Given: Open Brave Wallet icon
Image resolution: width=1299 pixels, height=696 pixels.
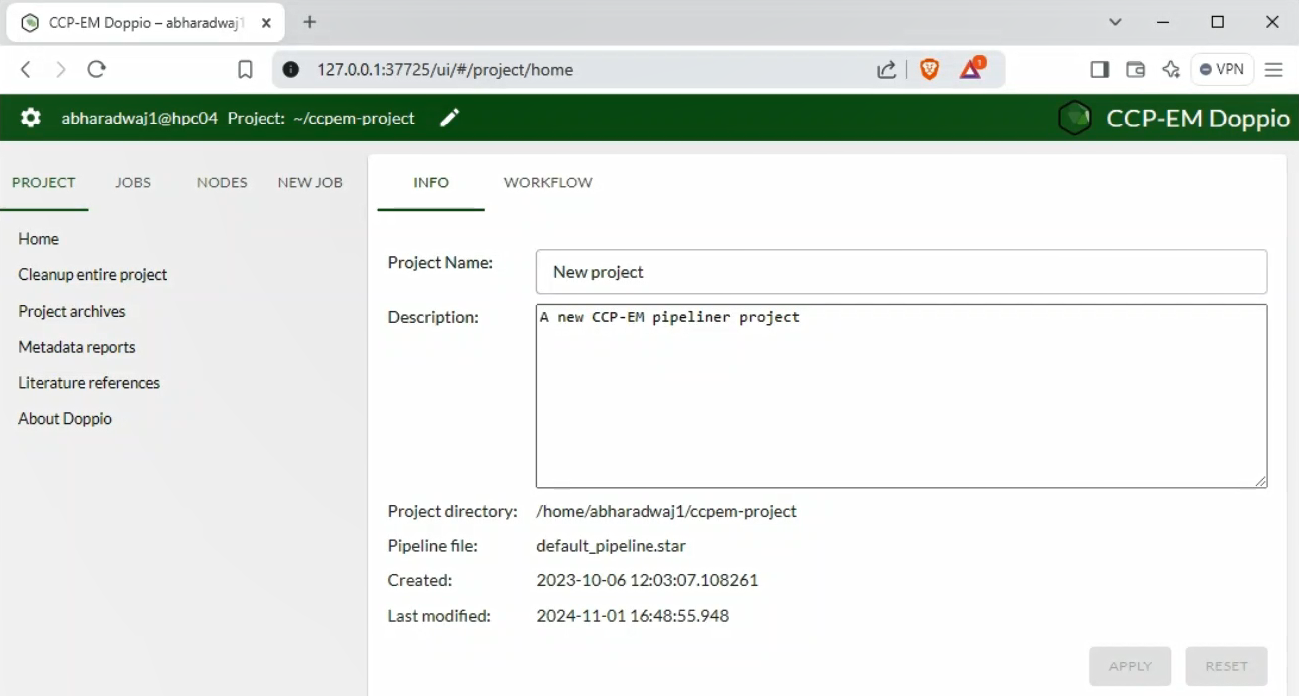Looking at the screenshot, I should point(1135,69).
